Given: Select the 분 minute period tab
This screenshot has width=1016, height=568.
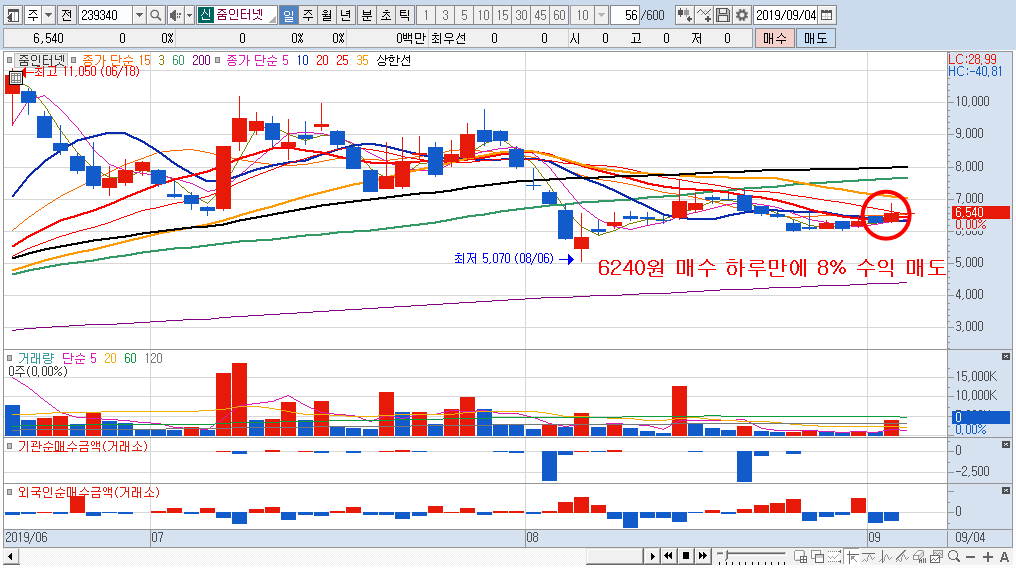Looking at the screenshot, I should coord(367,15).
